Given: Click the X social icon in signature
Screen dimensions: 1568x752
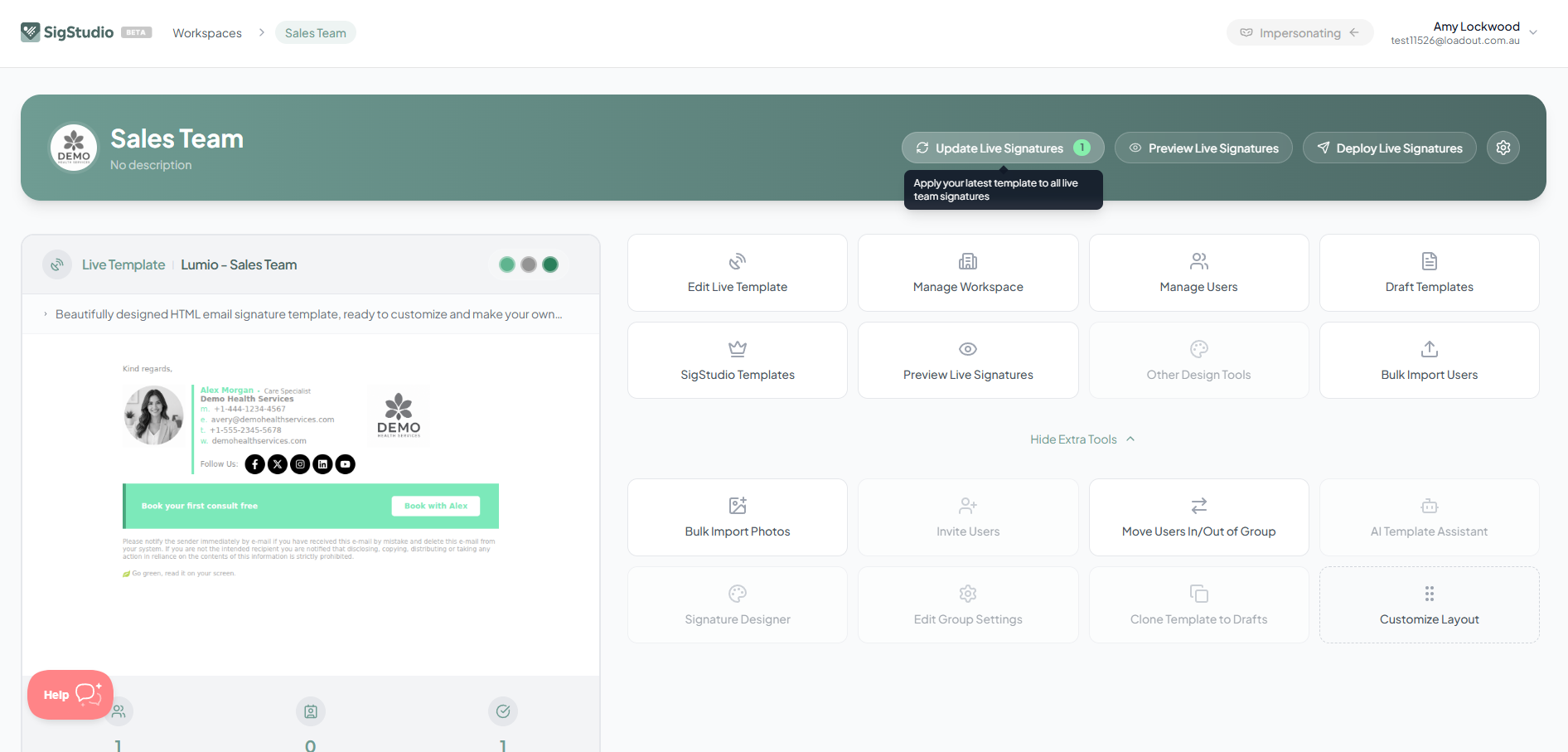Looking at the screenshot, I should tap(278, 464).
